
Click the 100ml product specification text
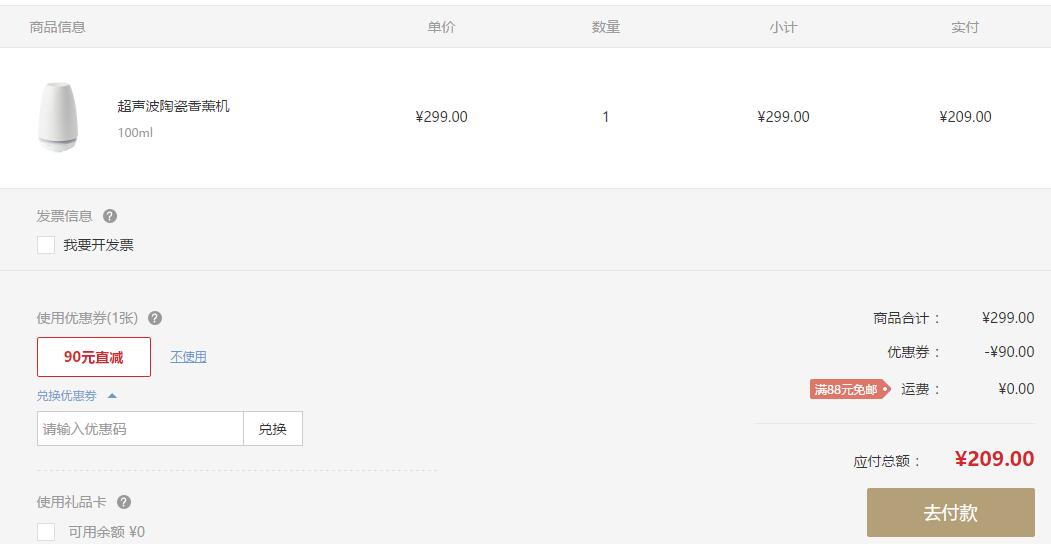(x=135, y=133)
